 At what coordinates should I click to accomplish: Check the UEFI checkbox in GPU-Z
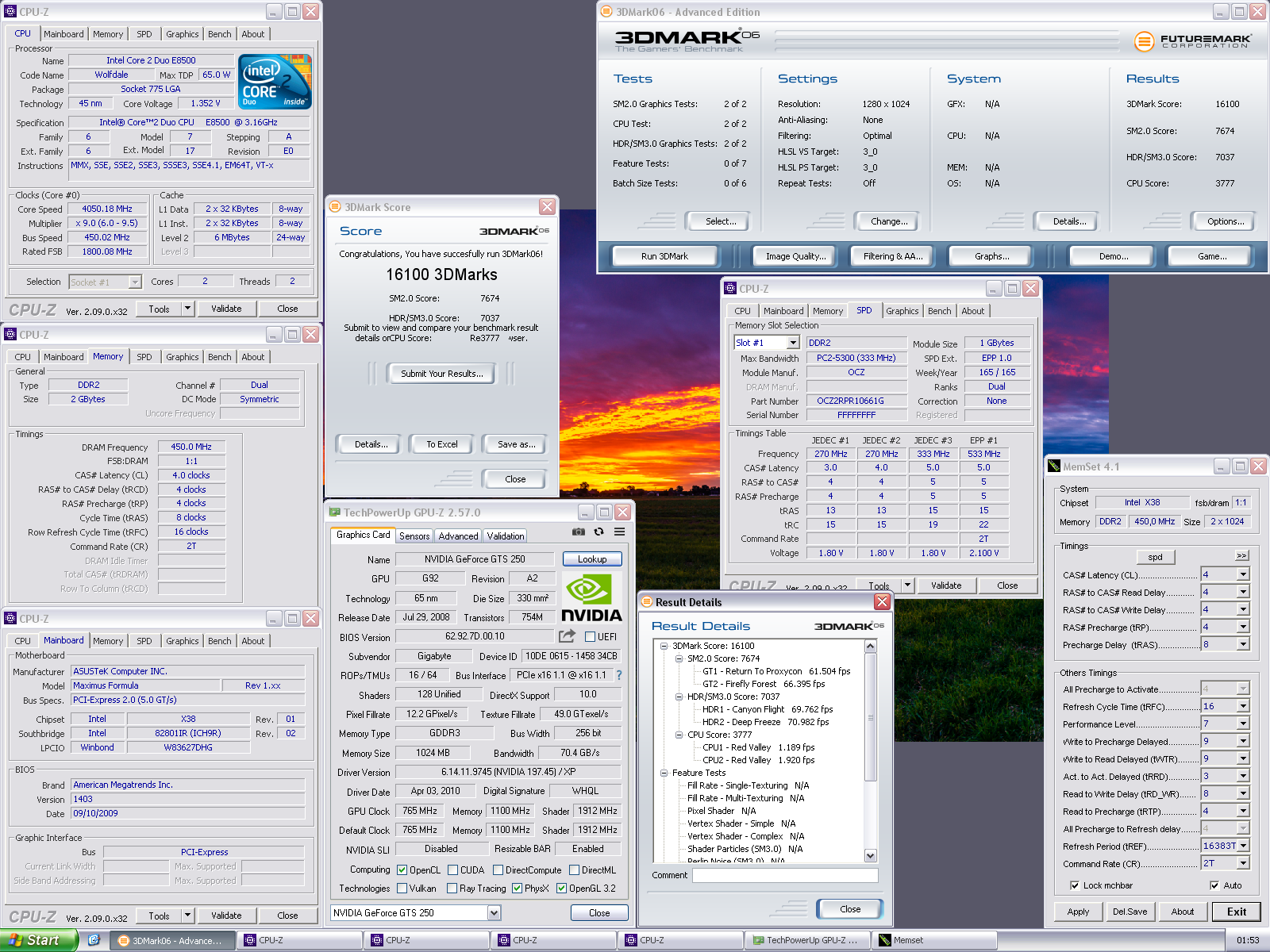590,637
